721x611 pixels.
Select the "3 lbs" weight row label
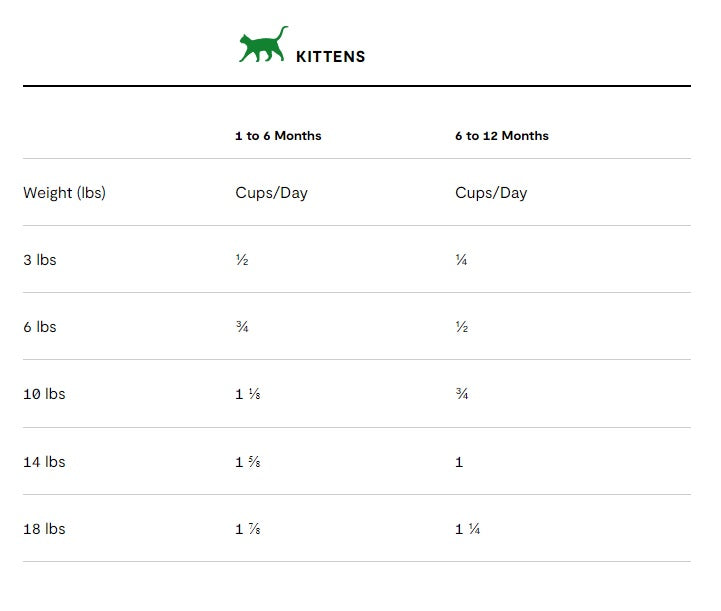pos(40,260)
